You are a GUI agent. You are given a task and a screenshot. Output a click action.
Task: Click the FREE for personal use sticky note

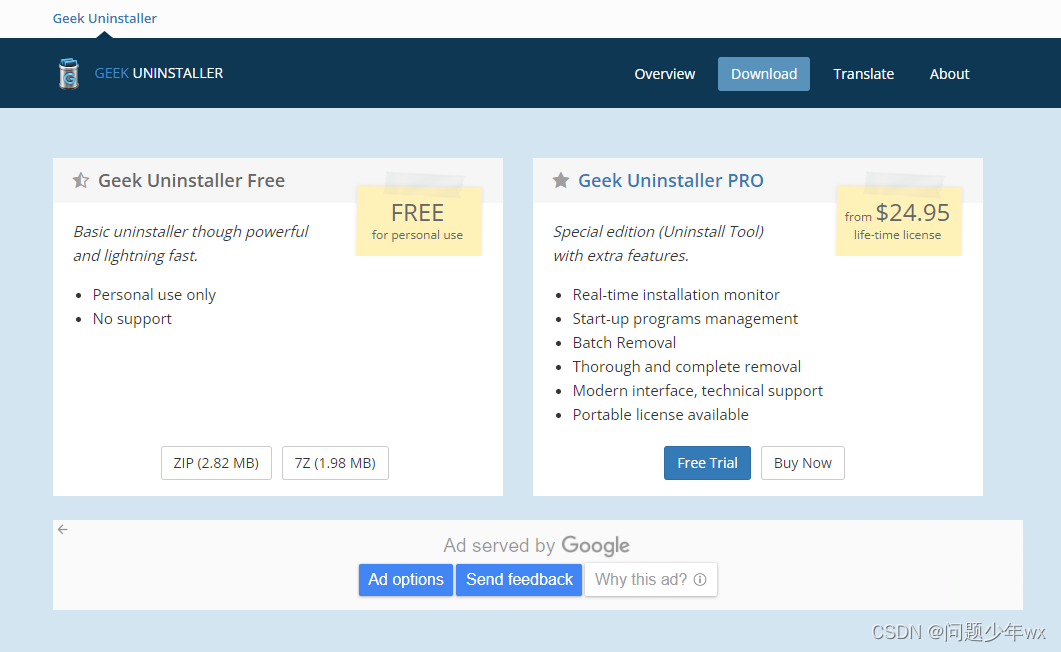418,221
